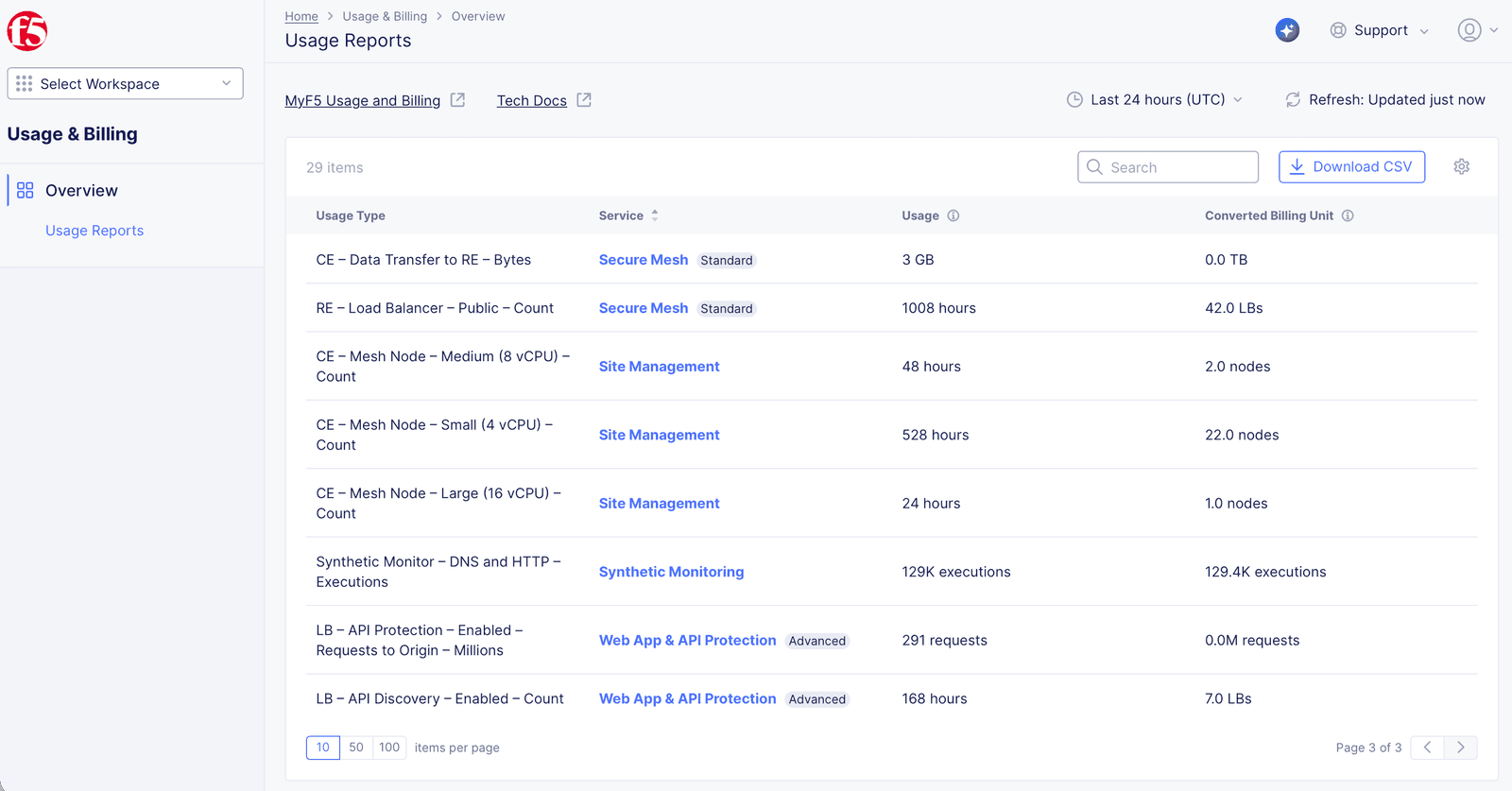
Task: Click the '22.0 nodes' cell
Action: coord(1242,435)
